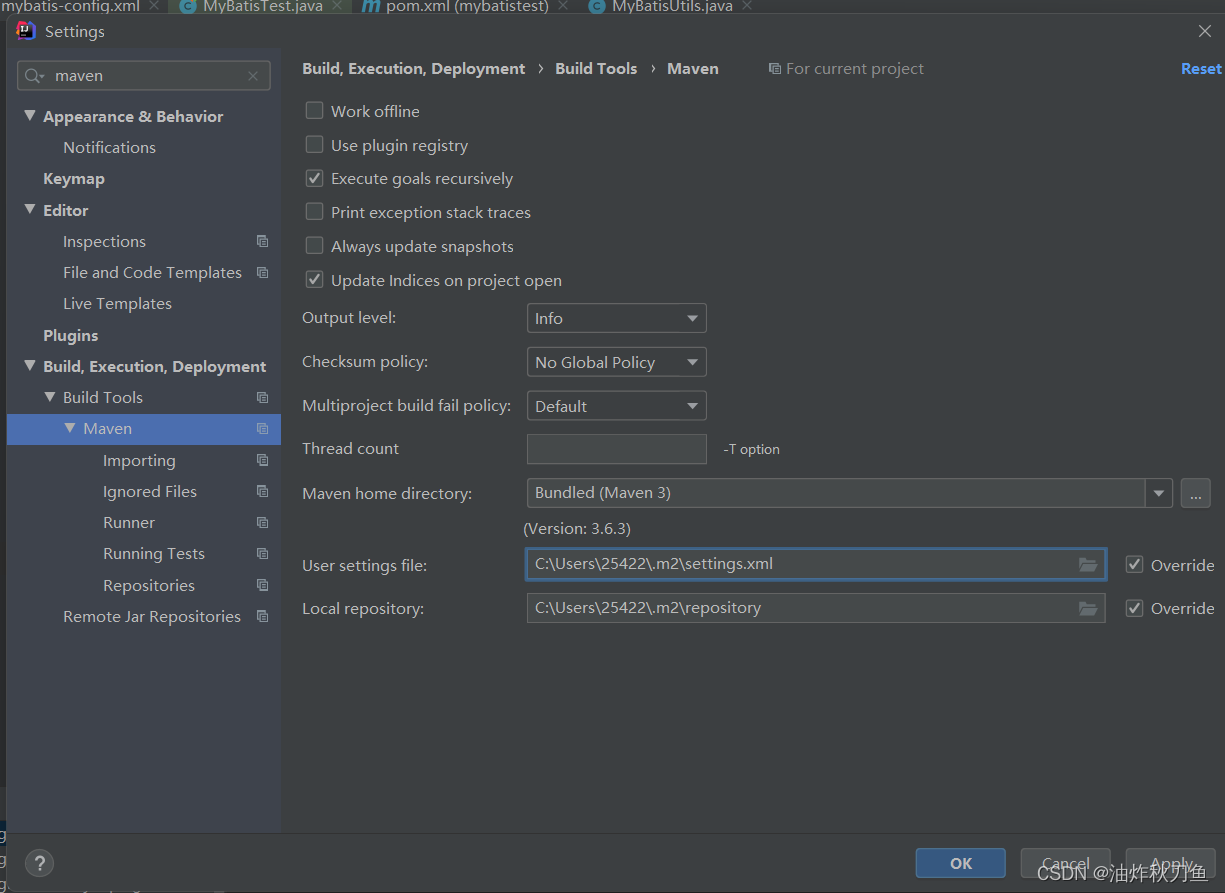The image size is (1225, 893).
Task: Open the Help question mark icon
Action: tap(39, 863)
